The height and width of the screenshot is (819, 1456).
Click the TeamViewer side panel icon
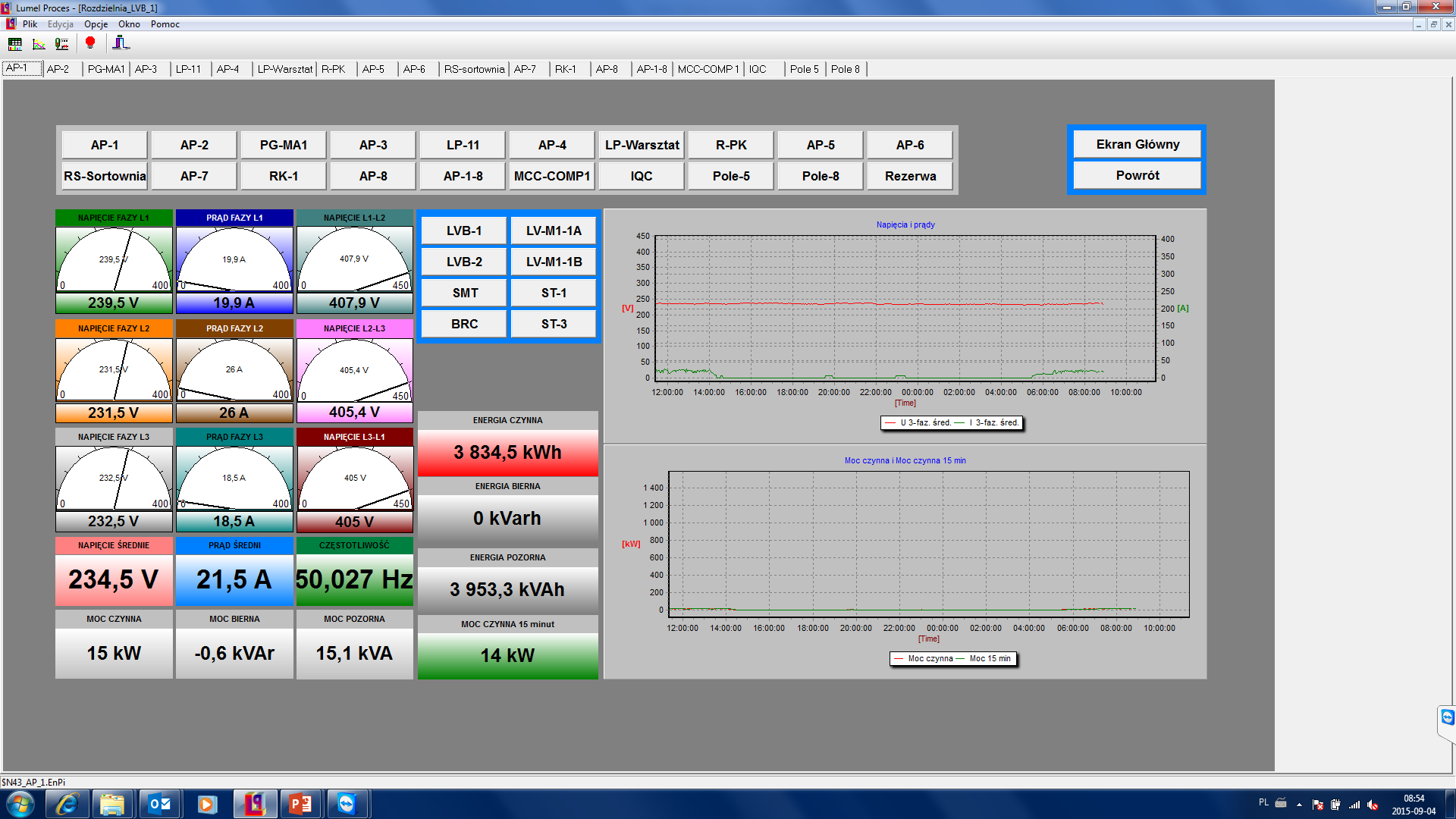[1447, 717]
